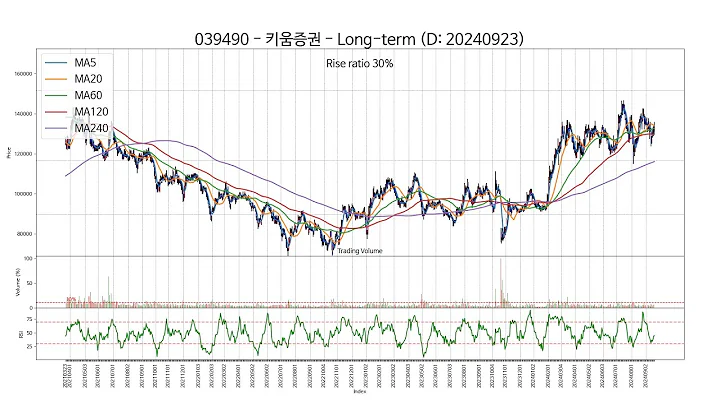Click the purple MA240 legend line swatch
The height and width of the screenshot is (404, 720).
56,129
